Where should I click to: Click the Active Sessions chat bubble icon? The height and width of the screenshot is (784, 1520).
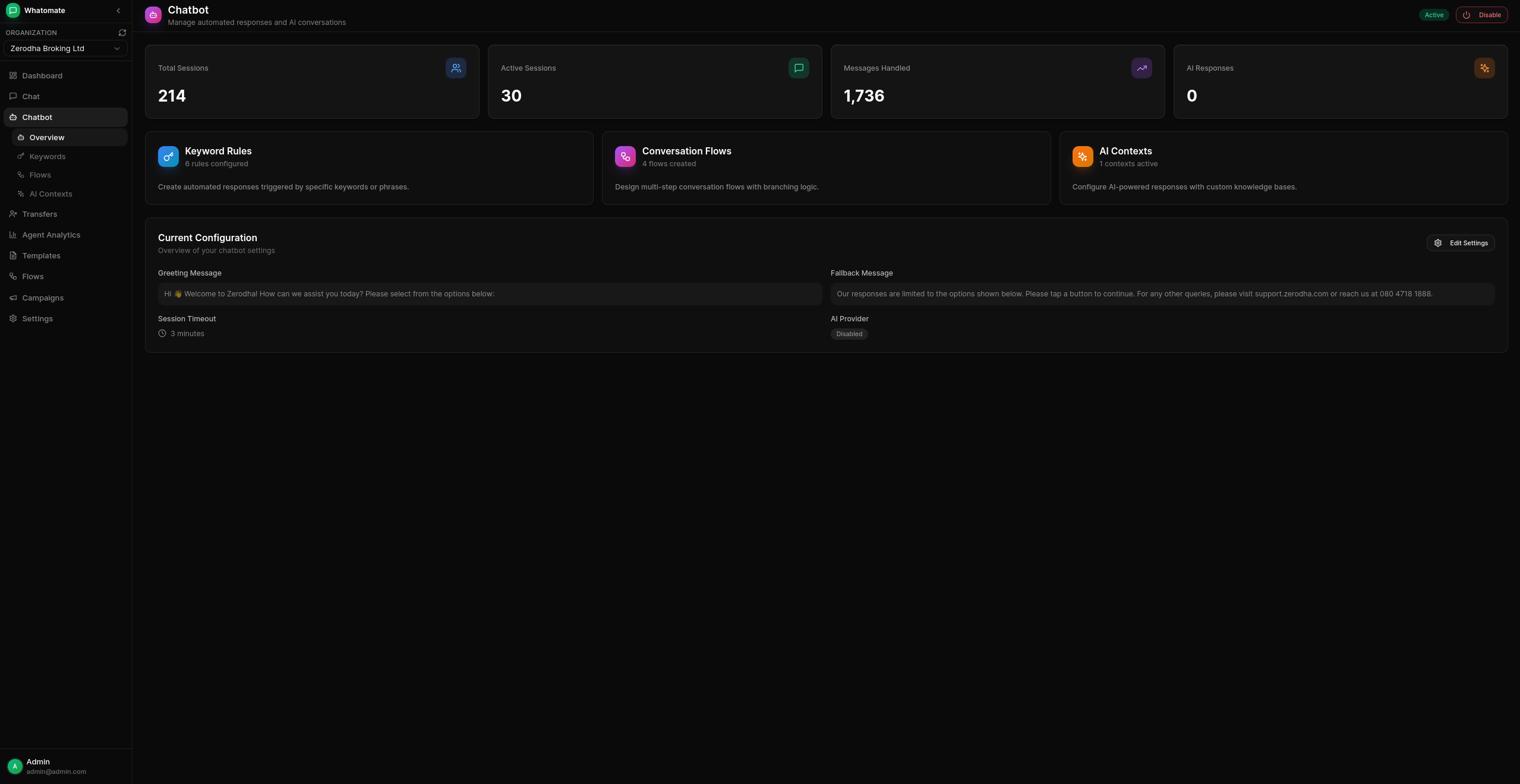coord(798,68)
